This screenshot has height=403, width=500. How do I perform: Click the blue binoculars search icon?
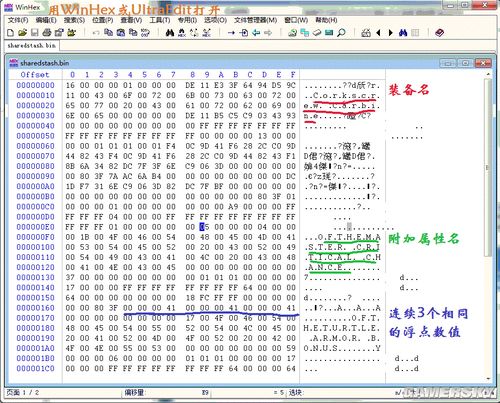(403, 33)
